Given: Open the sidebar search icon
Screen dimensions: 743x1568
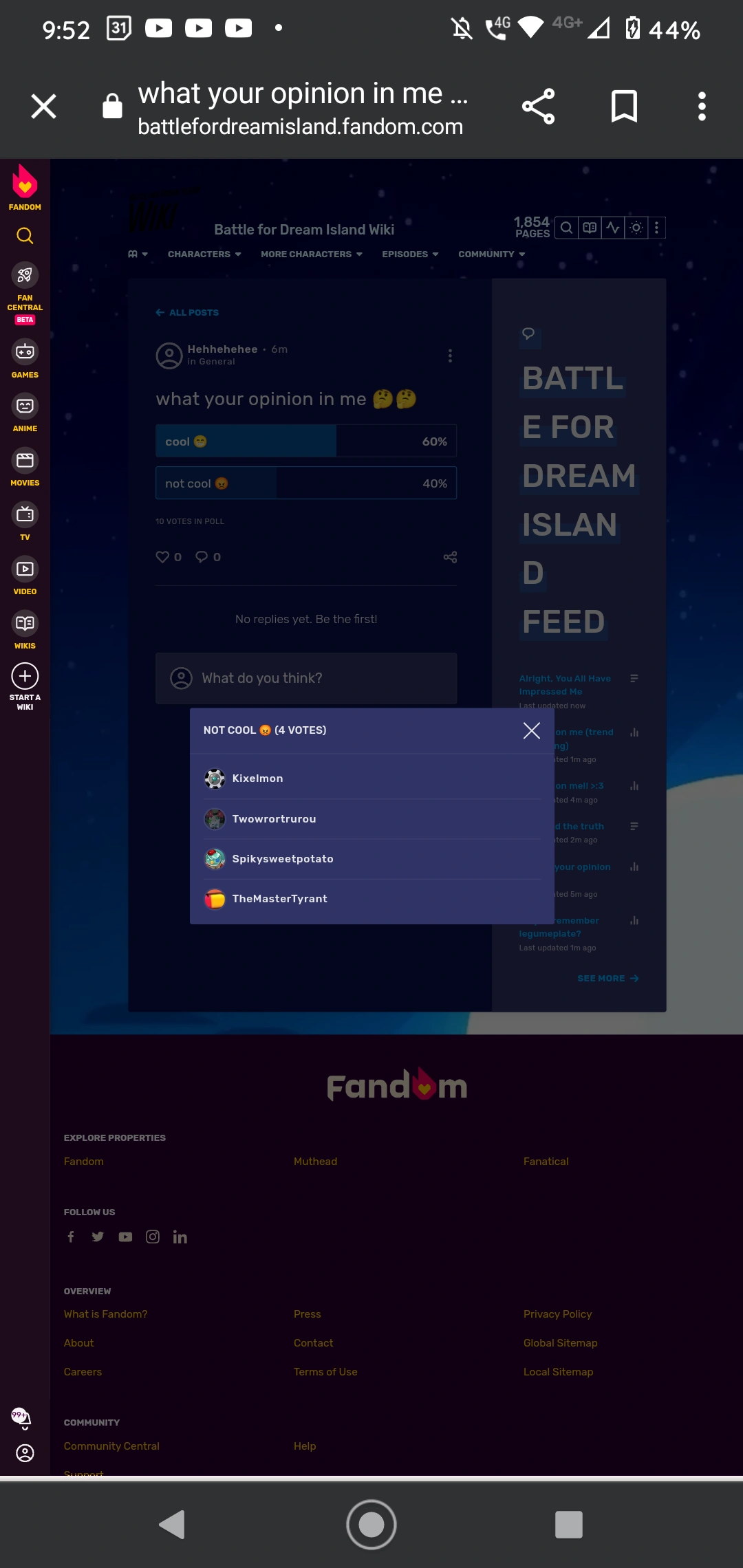Looking at the screenshot, I should click(x=25, y=236).
